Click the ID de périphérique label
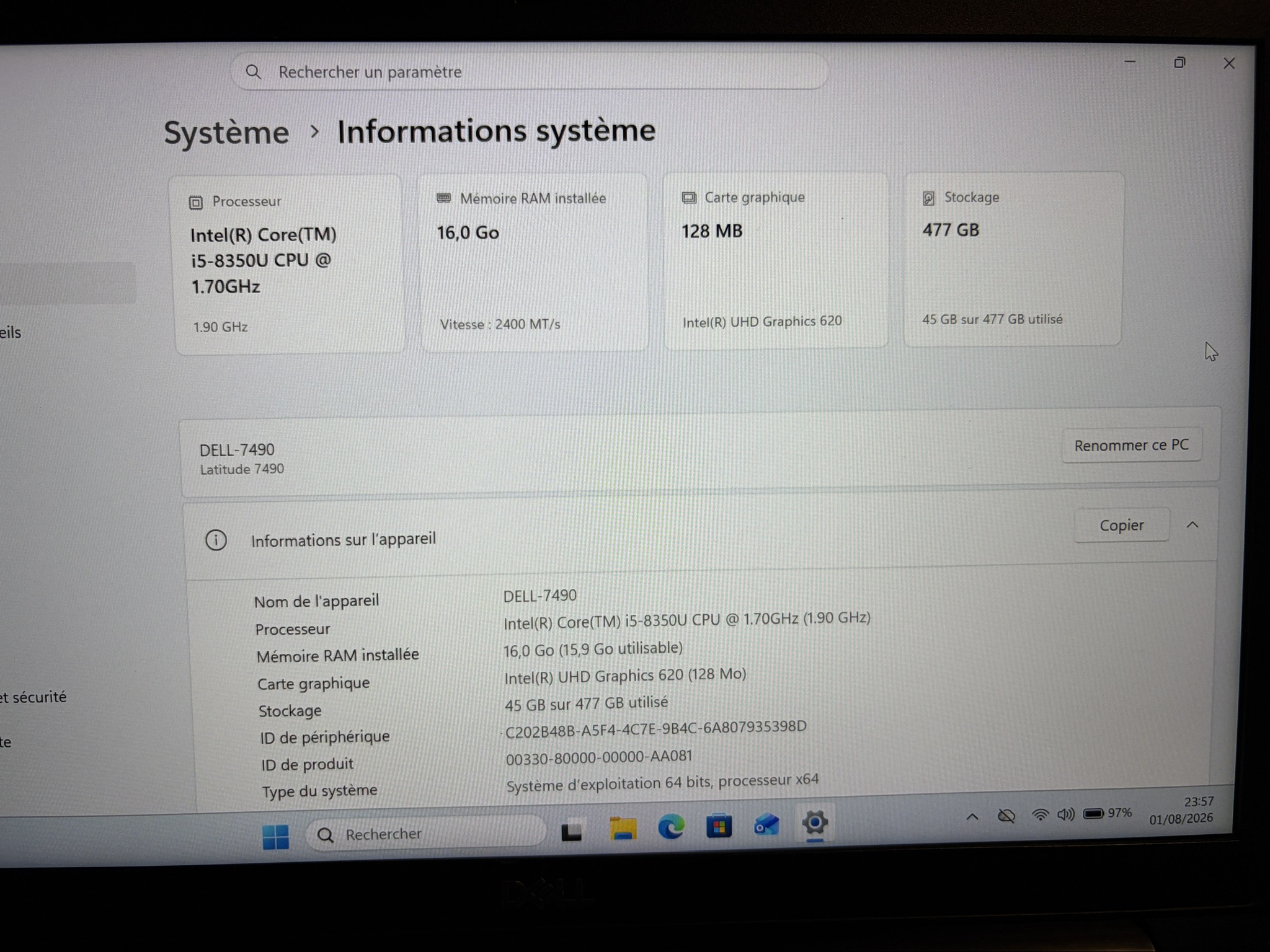 [x=325, y=738]
